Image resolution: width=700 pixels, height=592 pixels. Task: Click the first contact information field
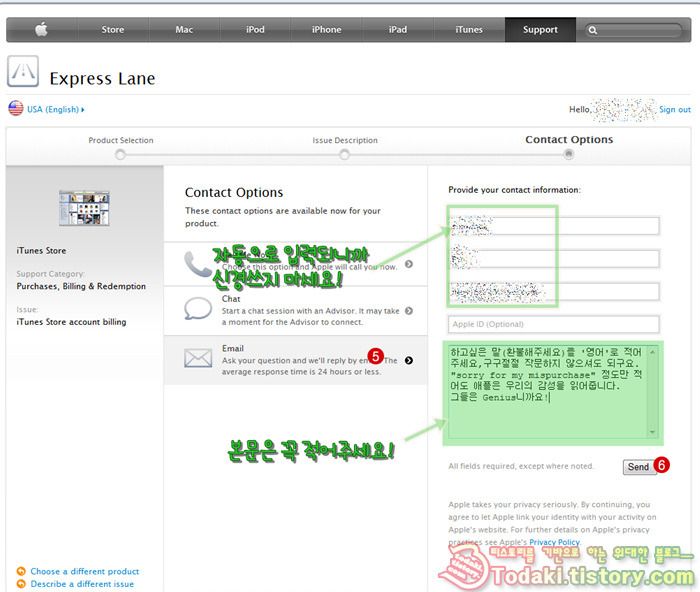click(554, 226)
